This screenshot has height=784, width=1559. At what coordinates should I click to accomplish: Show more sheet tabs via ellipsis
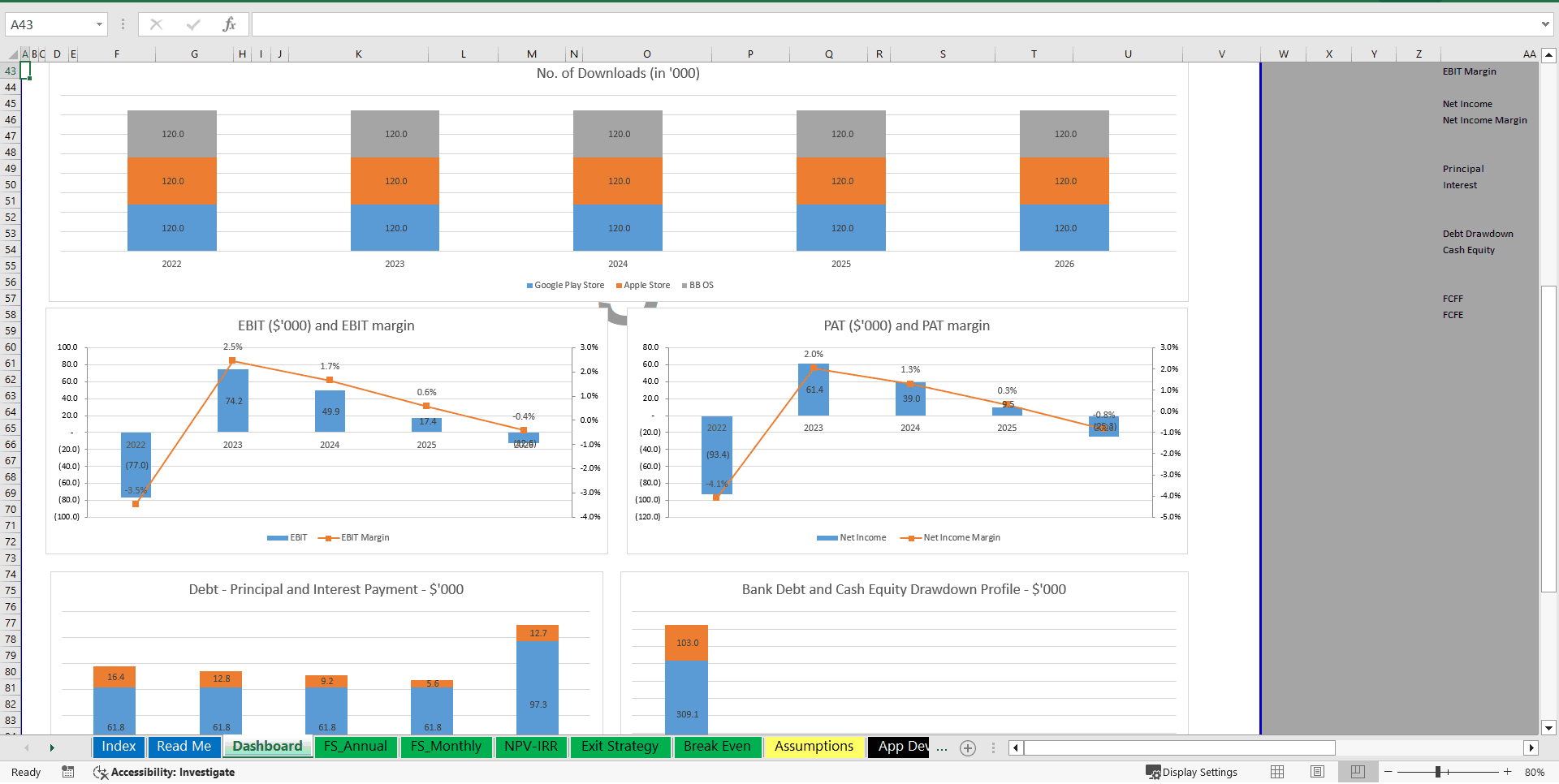[x=942, y=747]
